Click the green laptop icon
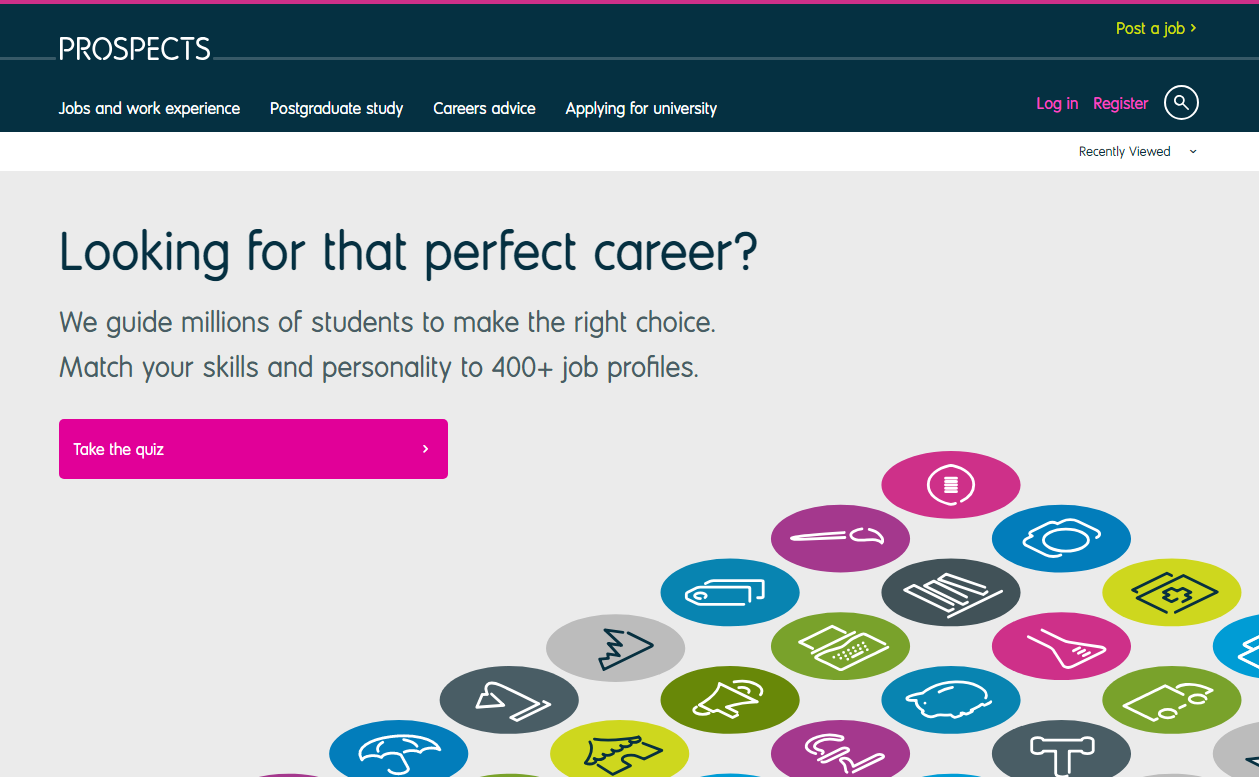 click(840, 646)
